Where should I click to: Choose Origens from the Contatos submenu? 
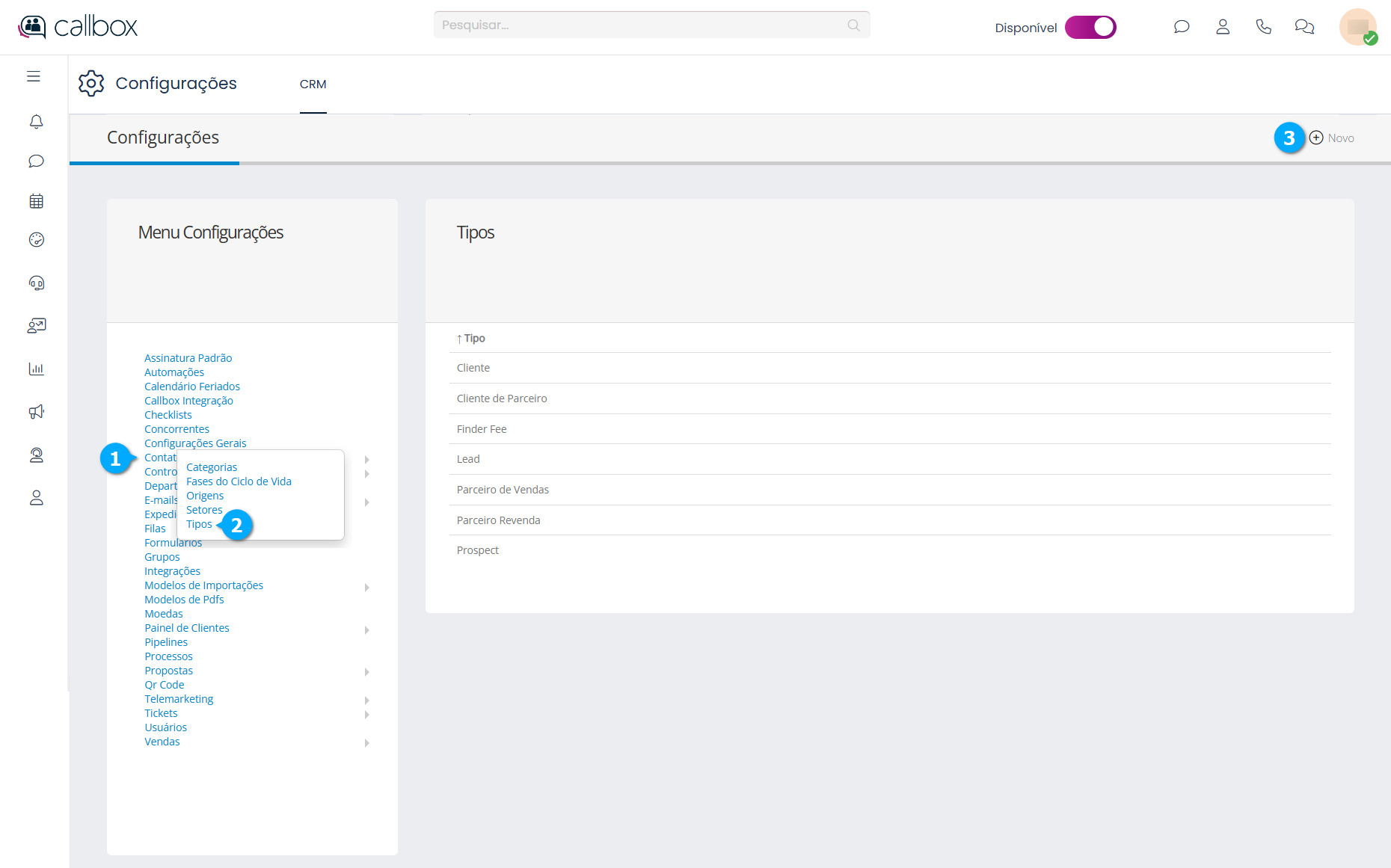[x=205, y=496]
